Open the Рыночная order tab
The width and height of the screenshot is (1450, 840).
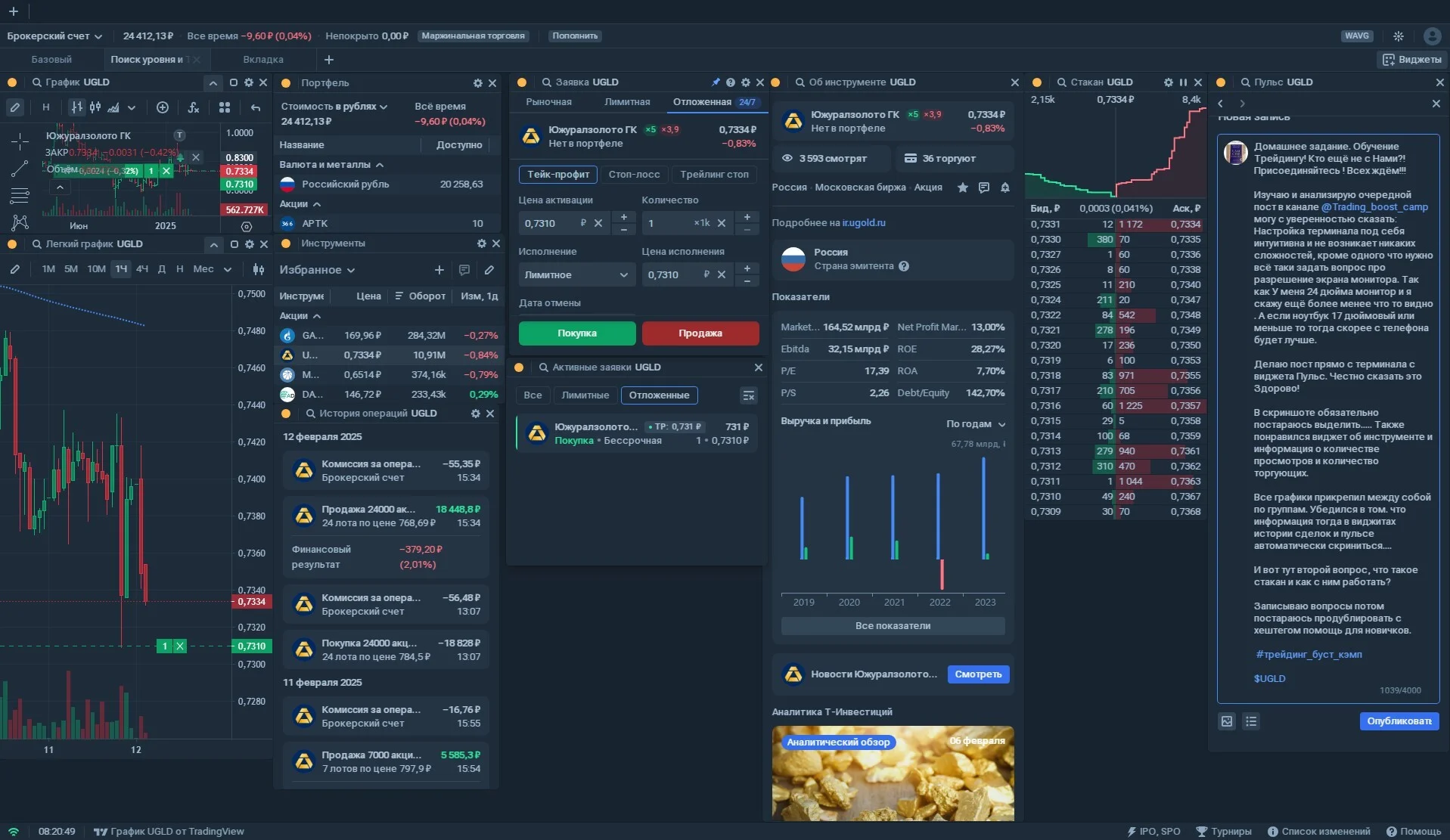pos(548,102)
